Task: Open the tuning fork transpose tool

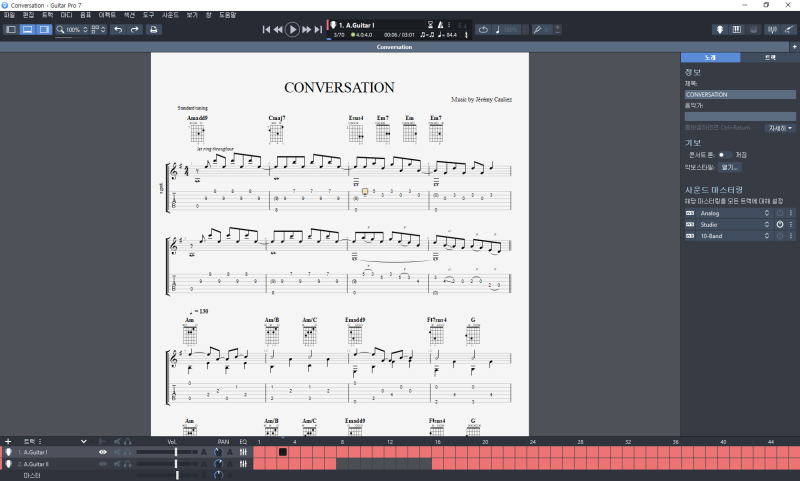Action: [537, 30]
